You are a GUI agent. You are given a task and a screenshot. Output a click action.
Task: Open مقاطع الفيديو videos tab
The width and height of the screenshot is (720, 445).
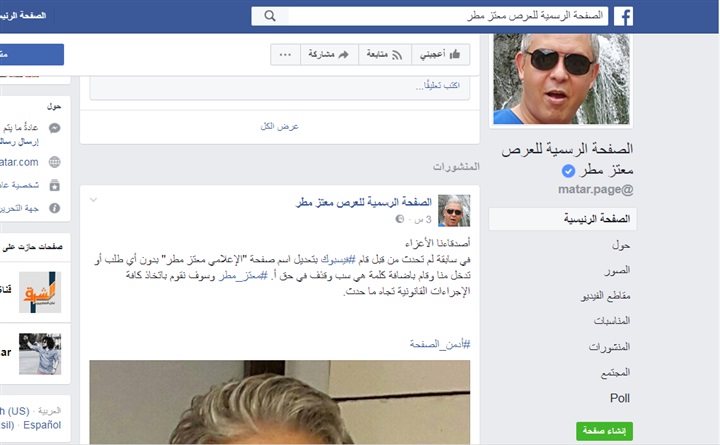[x=606, y=296]
